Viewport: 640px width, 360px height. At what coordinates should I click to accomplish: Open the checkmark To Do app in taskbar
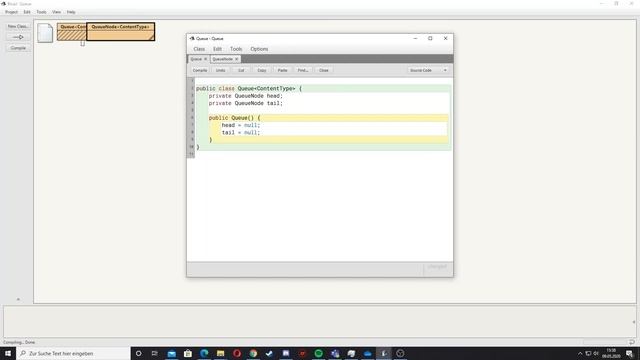coord(269,353)
